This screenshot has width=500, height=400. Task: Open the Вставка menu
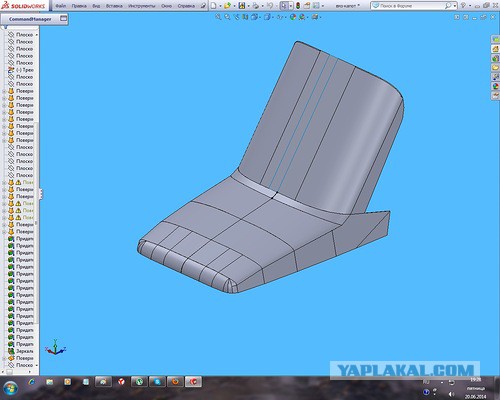coord(114,6)
